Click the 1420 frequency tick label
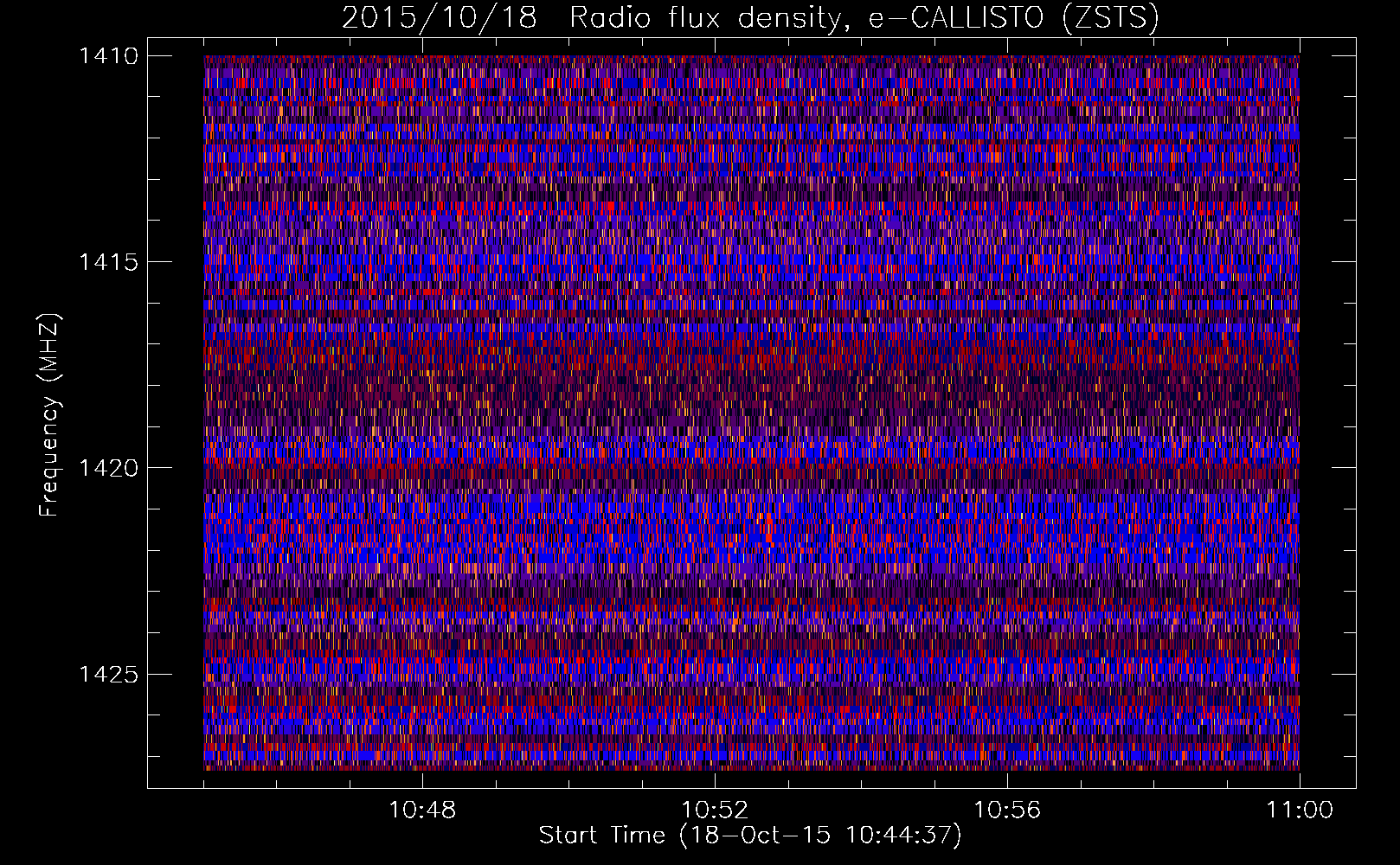The width and height of the screenshot is (1400, 865). pyautogui.click(x=108, y=468)
